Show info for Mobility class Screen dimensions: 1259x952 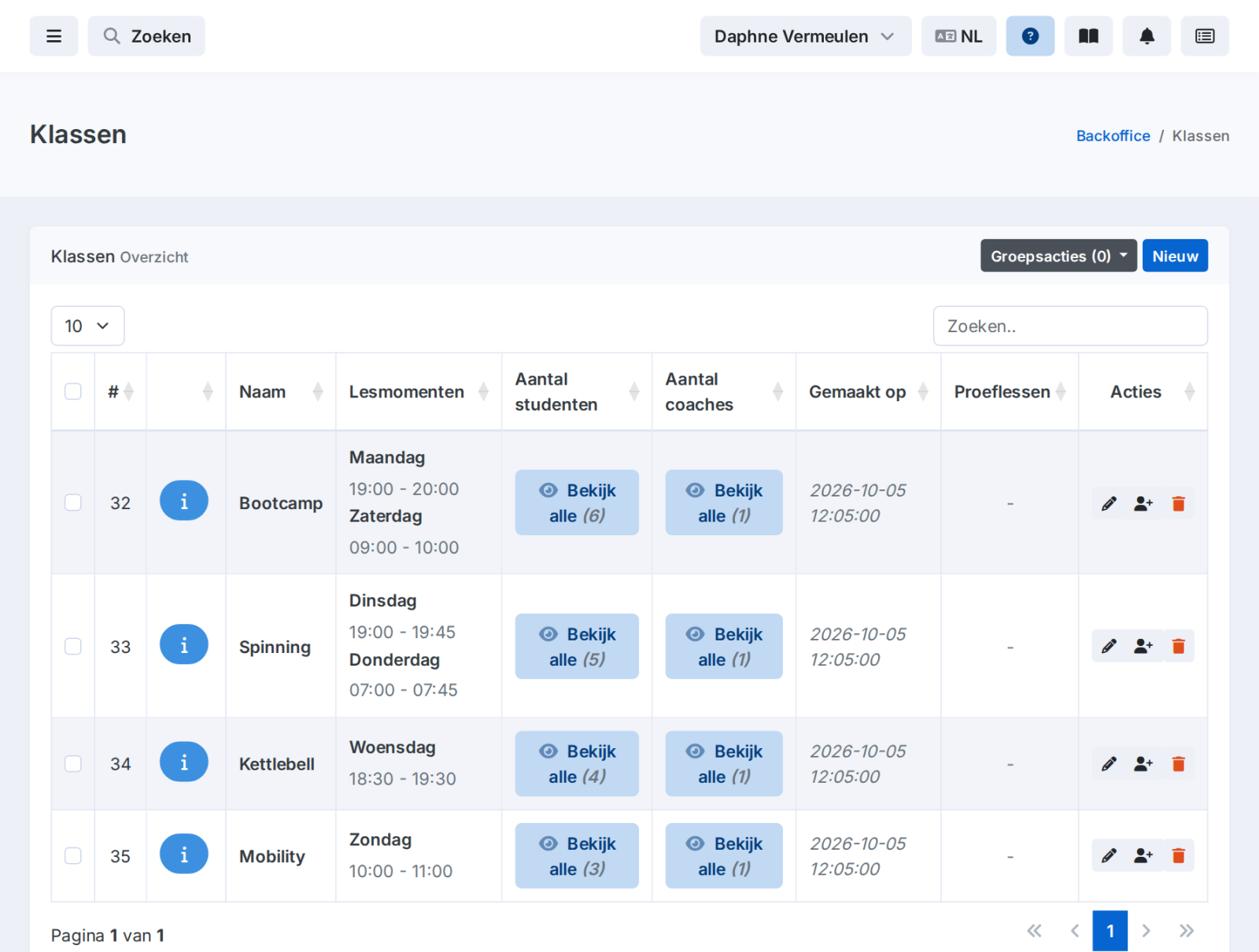(184, 854)
